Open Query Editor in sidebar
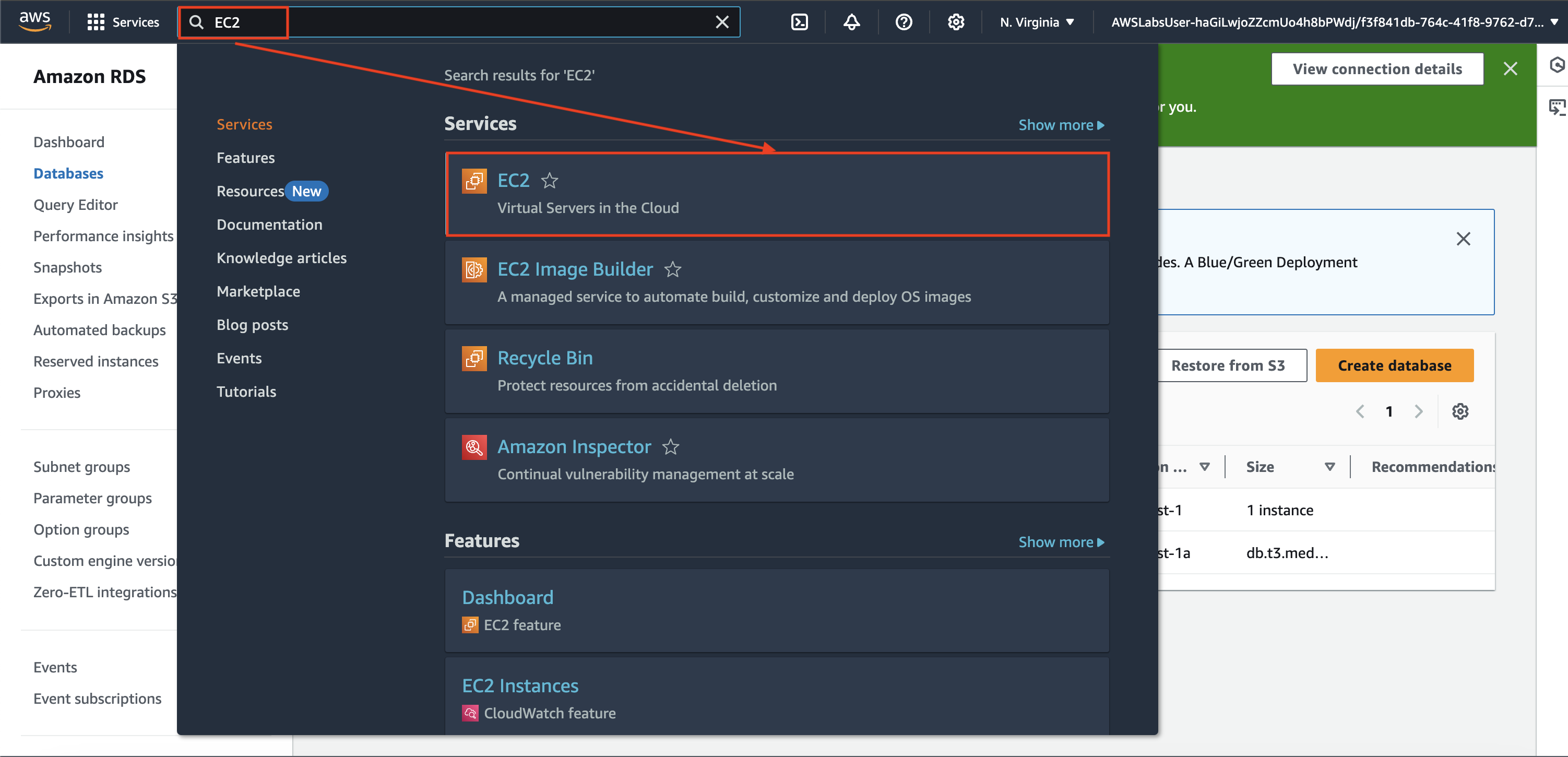 pyautogui.click(x=76, y=205)
